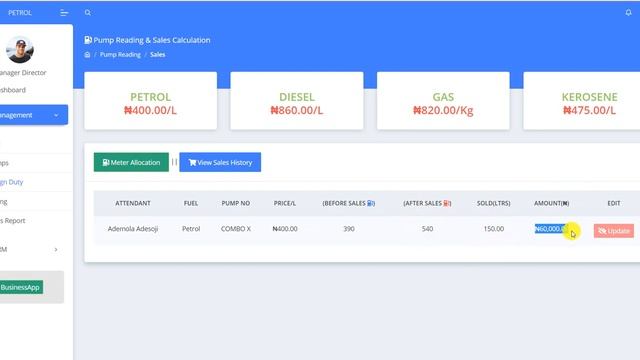Select the DIESEL price card
This screenshot has height=360, width=640.
pyautogui.click(x=297, y=101)
